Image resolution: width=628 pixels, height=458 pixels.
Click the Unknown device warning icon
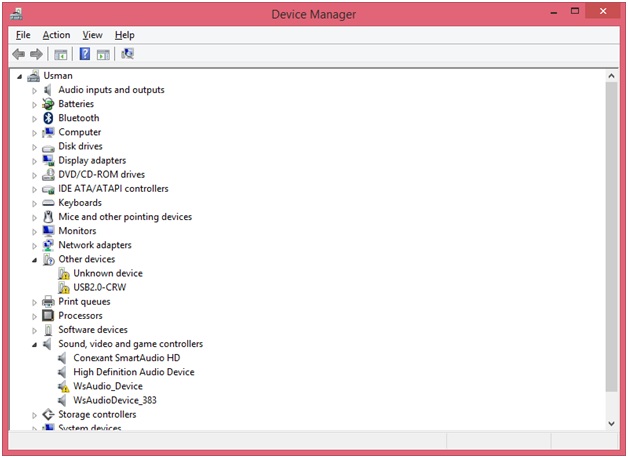63,274
